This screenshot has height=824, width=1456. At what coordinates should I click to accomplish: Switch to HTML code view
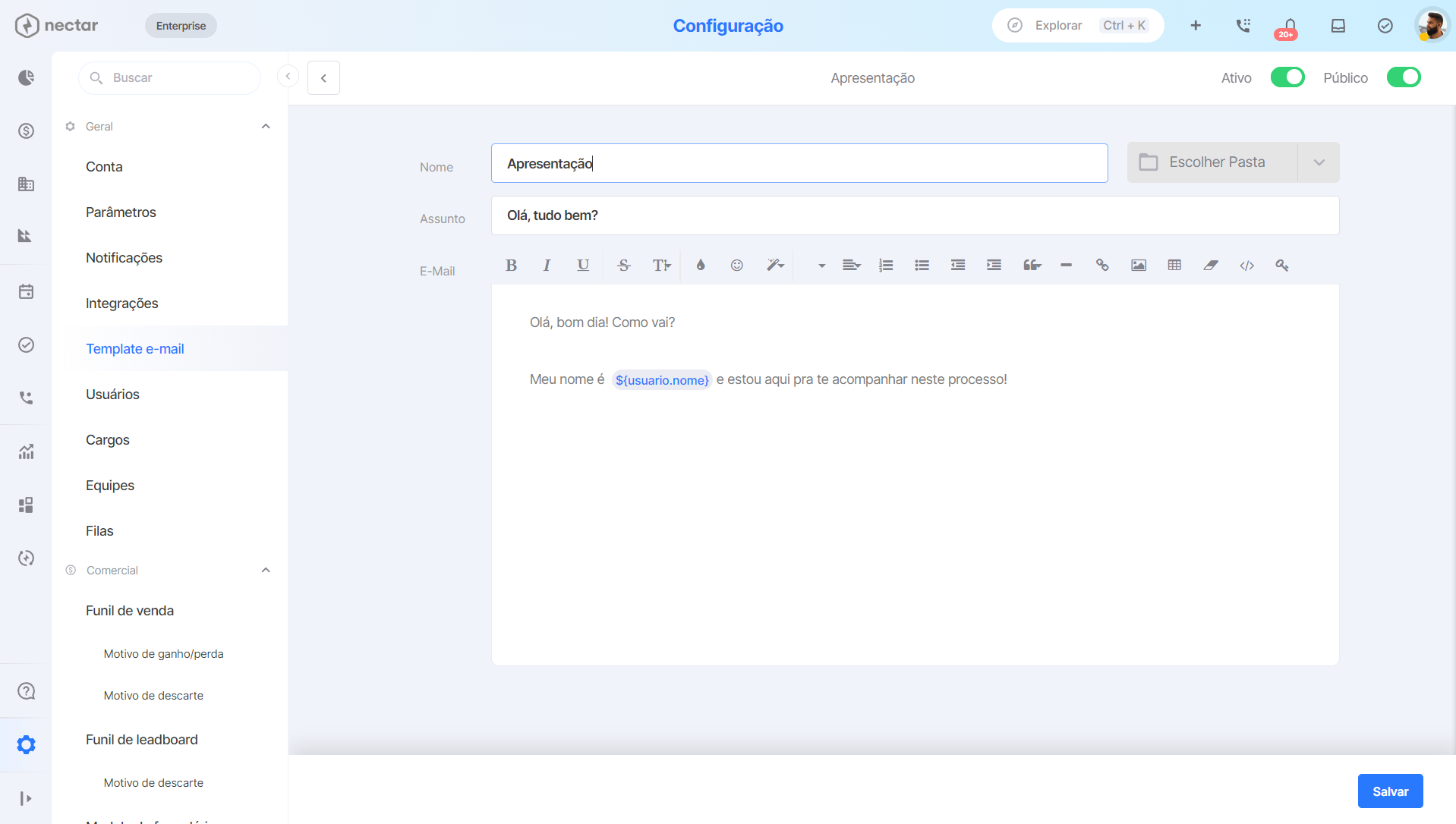coord(1246,265)
